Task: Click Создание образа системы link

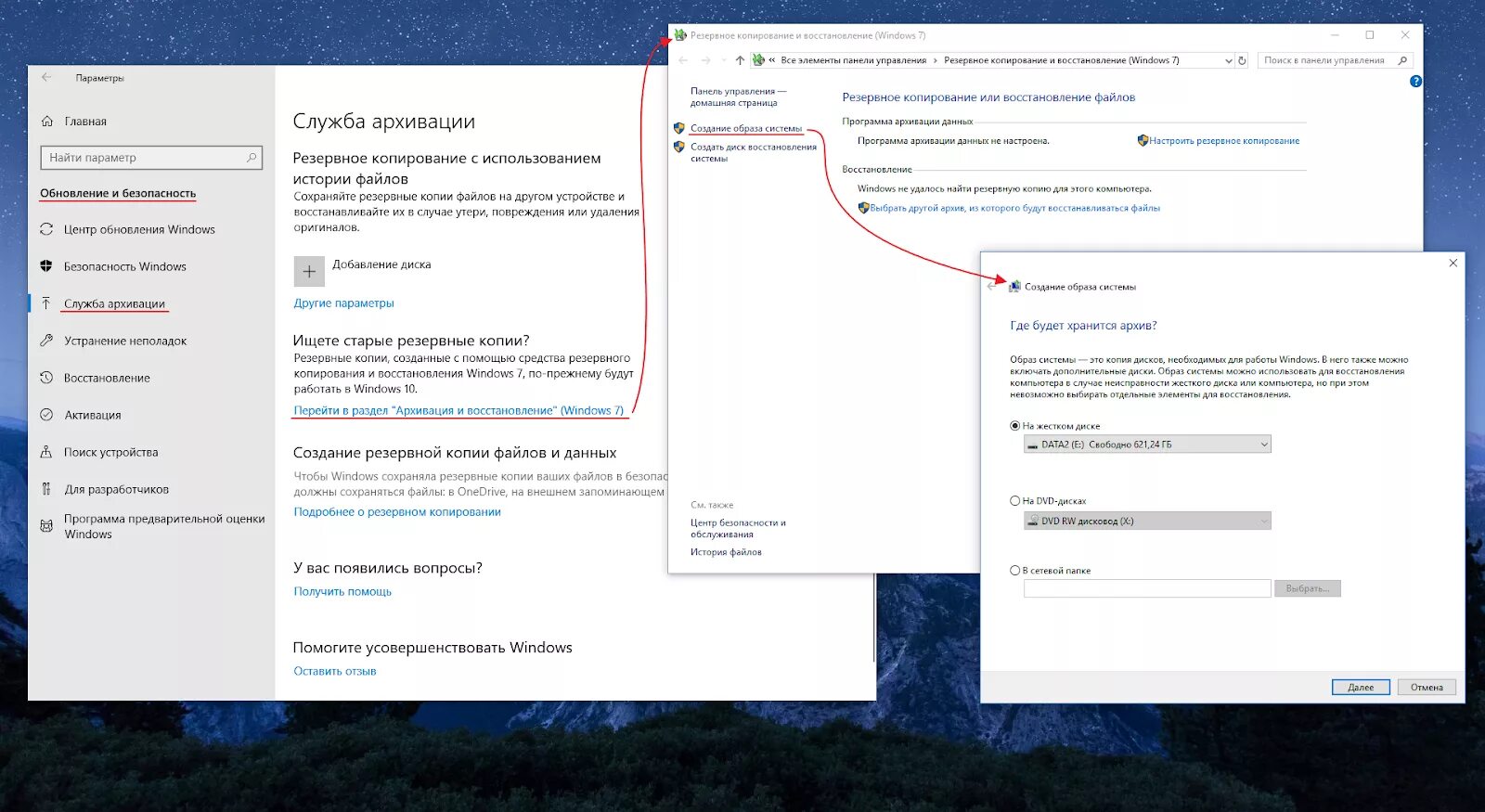Action: pos(746,128)
